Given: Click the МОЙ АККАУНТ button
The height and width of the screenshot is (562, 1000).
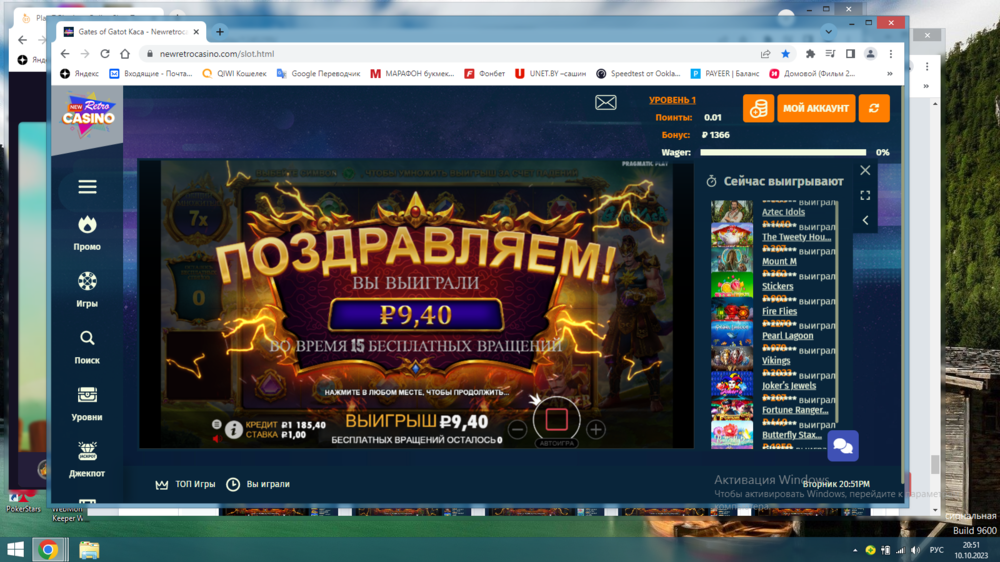Looking at the screenshot, I should [816, 108].
